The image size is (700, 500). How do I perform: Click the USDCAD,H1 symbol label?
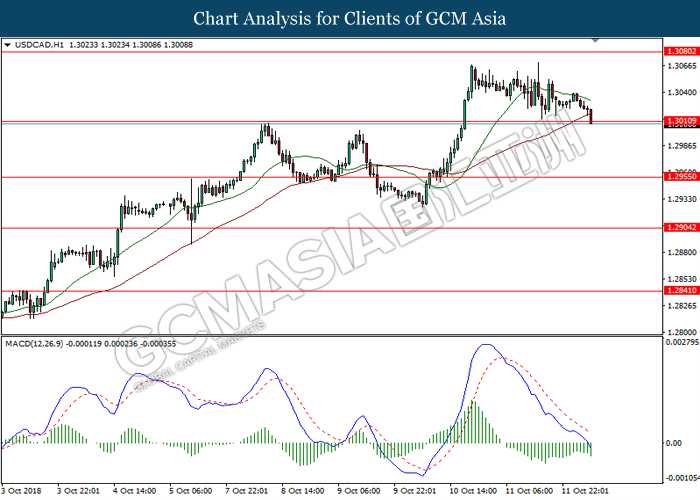pos(39,45)
